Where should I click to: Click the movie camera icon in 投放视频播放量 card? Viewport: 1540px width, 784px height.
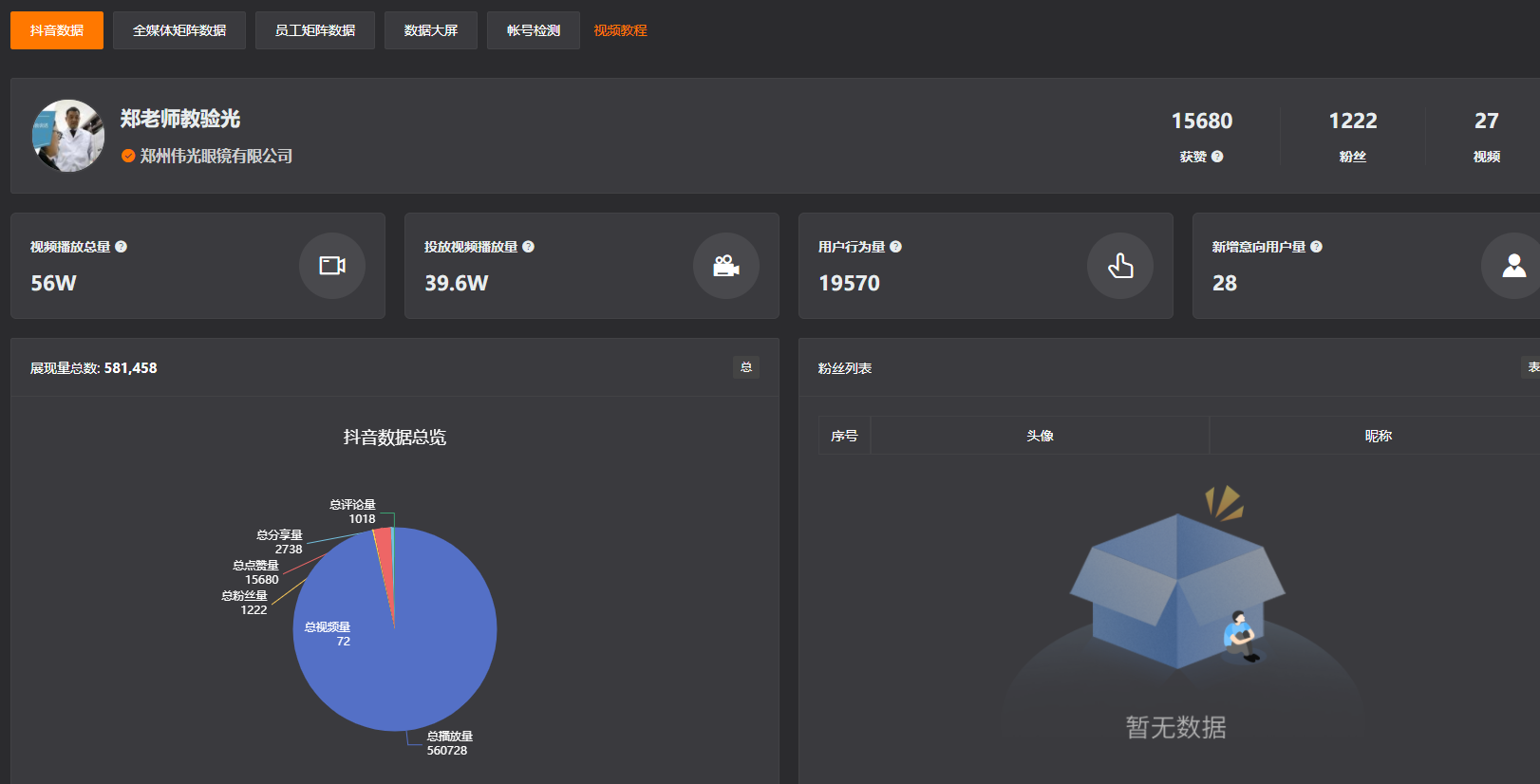[726, 266]
